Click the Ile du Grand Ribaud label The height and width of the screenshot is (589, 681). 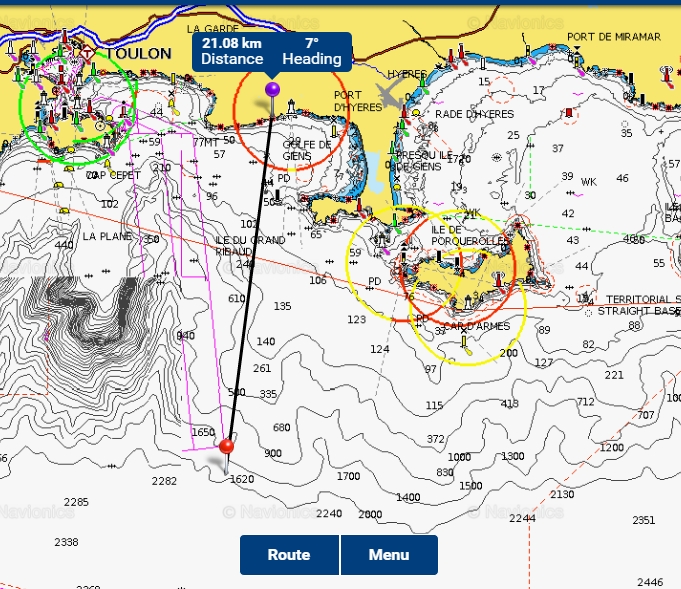click(x=250, y=246)
